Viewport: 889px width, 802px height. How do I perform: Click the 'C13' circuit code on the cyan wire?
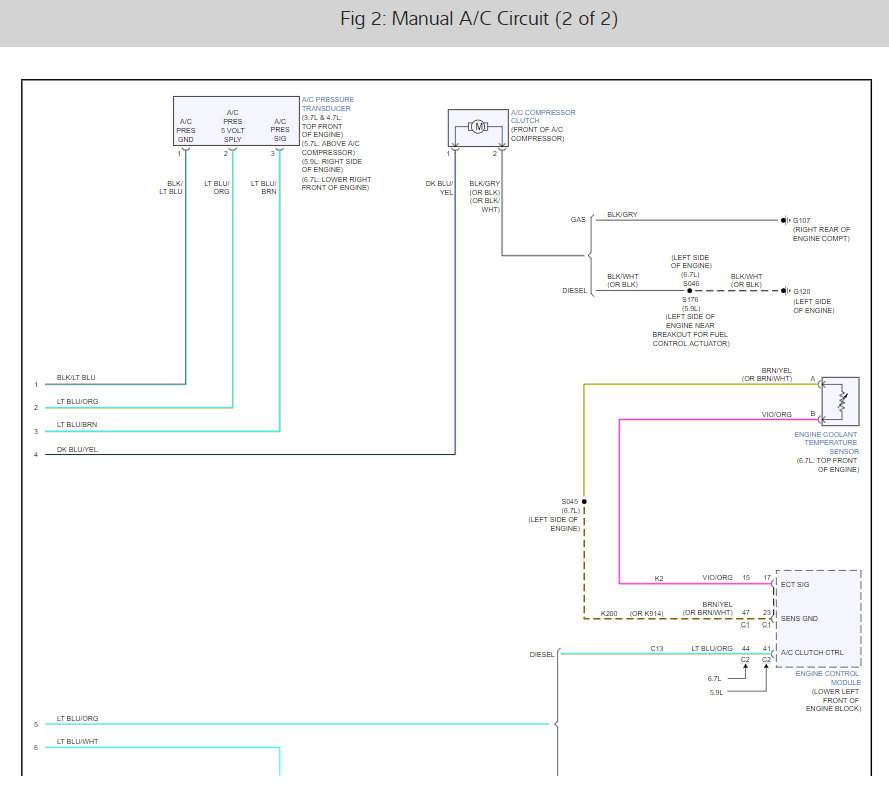[657, 648]
